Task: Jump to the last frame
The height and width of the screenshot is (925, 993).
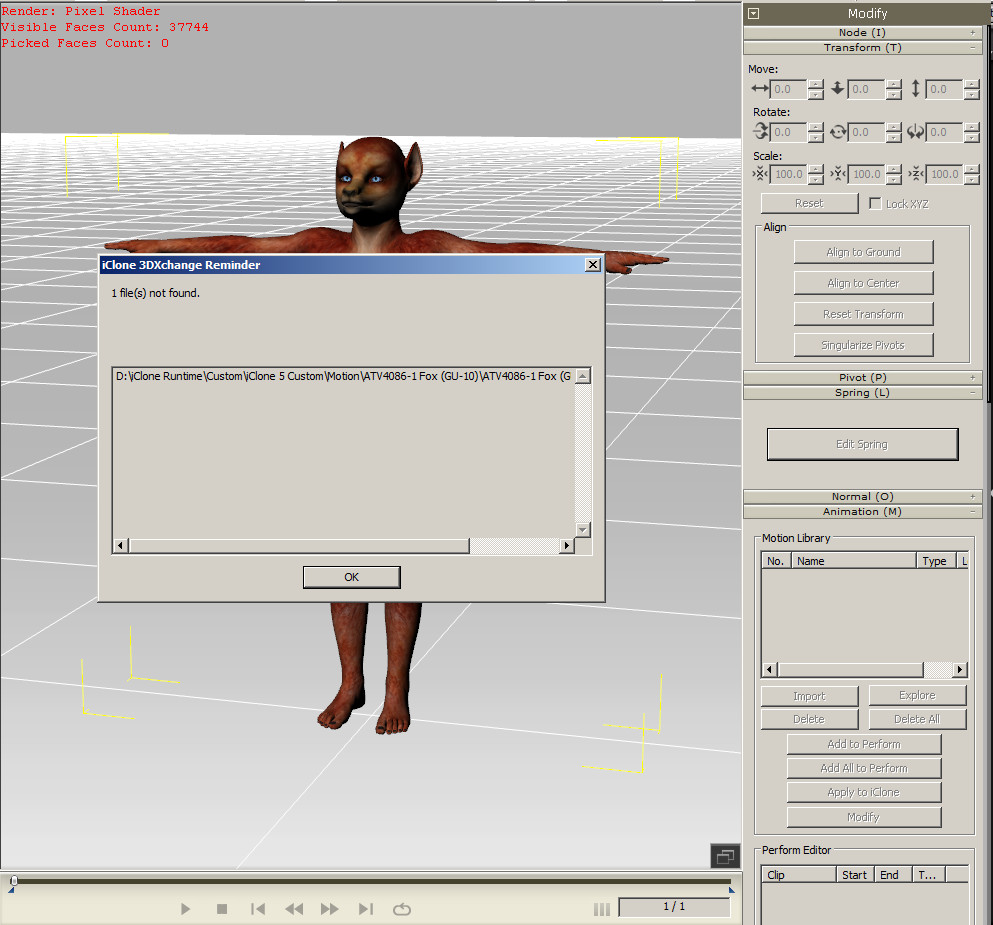Action: (365, 909)
